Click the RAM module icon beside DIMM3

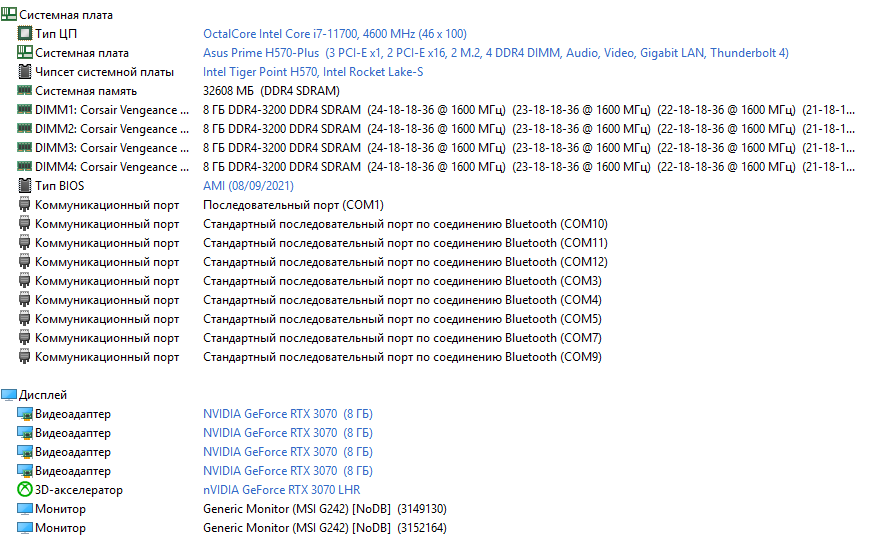tap(25, 147)
